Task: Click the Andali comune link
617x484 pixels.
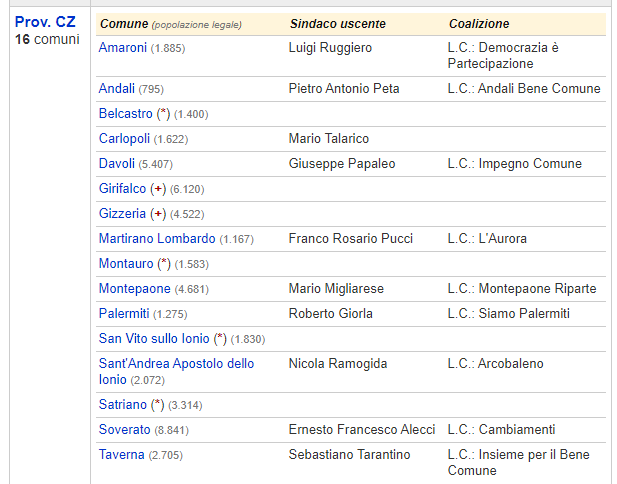Action: tap(116, 89)
